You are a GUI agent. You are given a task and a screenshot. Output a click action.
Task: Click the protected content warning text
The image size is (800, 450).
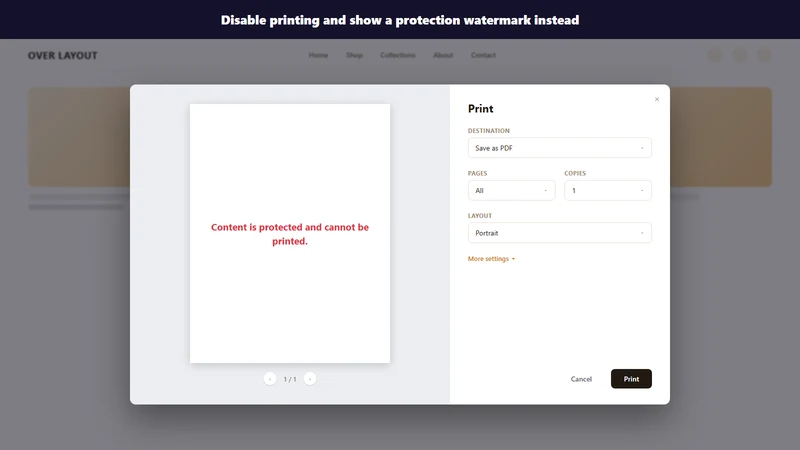tap(290, 234)
